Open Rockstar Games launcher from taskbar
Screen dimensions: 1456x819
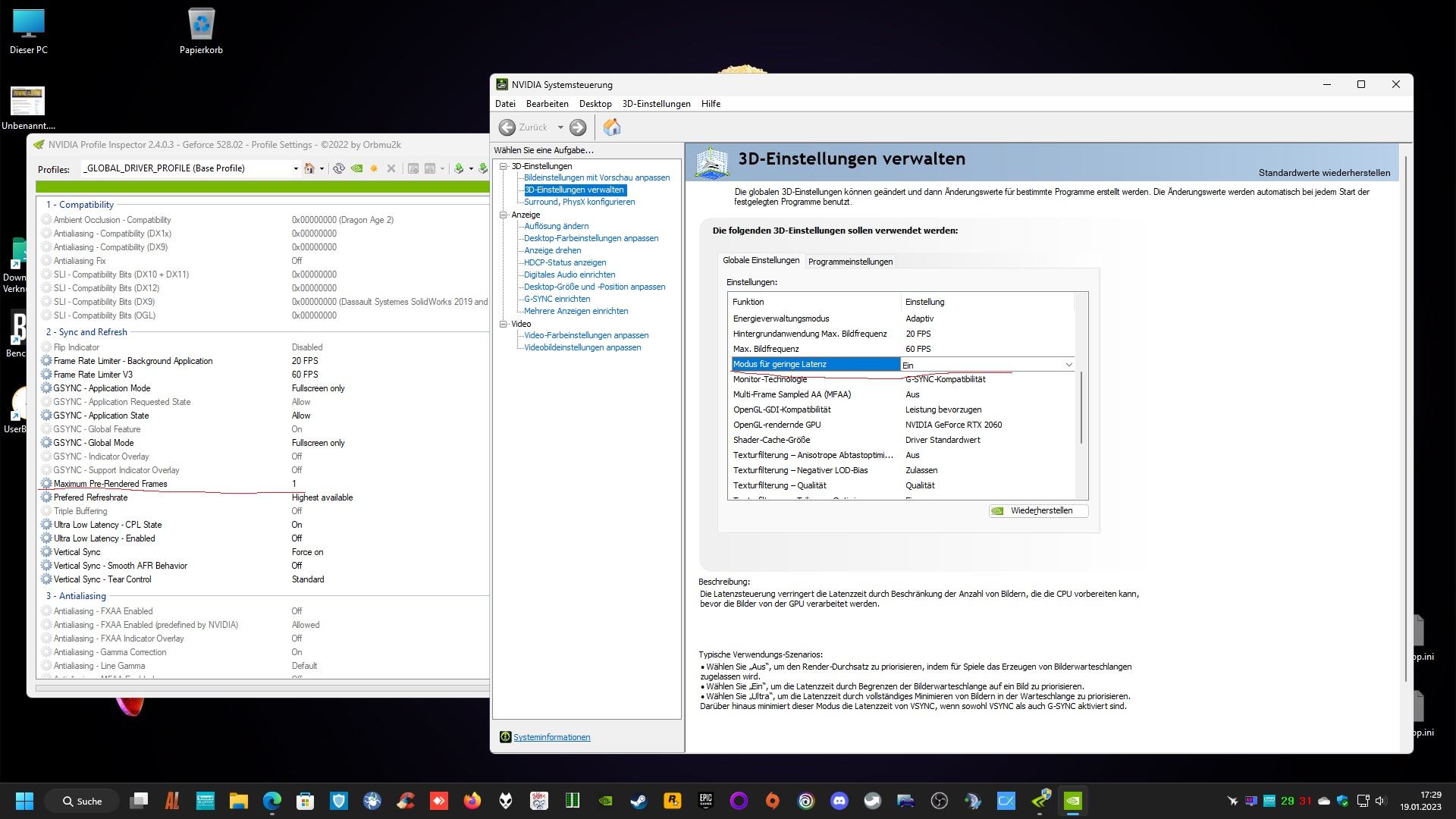(672, 801)
